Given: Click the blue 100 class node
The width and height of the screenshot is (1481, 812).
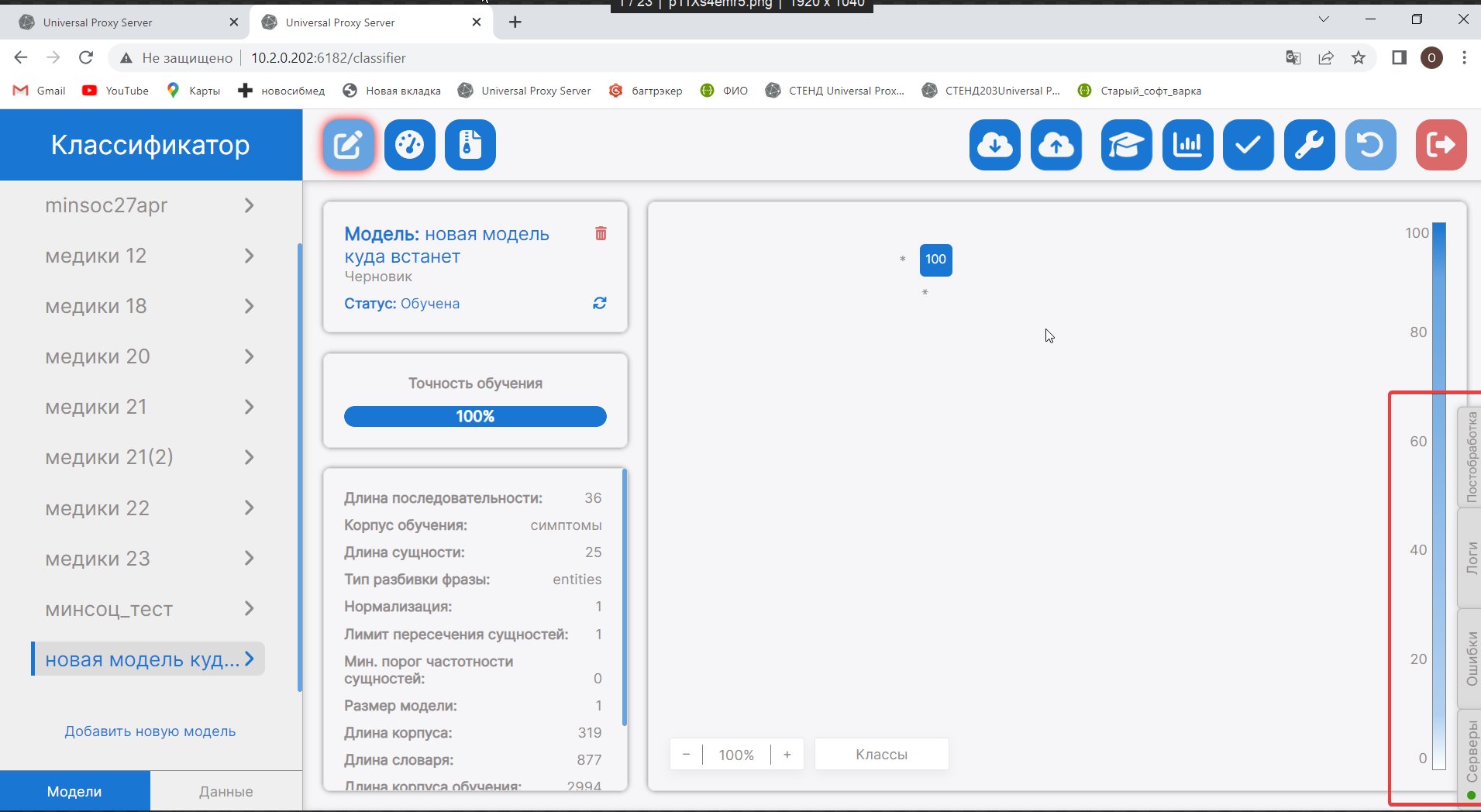Looking at the screenshot, I should pyautogui.click(x=935, y=260).
